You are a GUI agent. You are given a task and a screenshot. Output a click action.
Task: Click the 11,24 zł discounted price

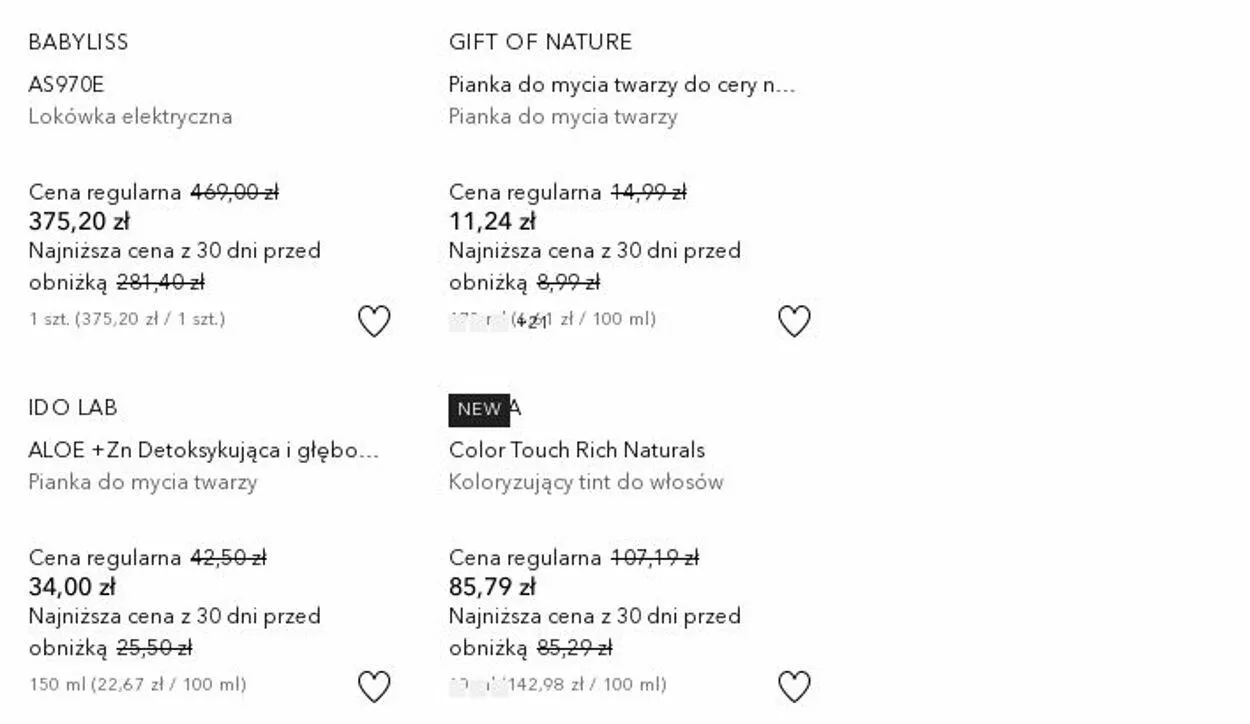492,221
